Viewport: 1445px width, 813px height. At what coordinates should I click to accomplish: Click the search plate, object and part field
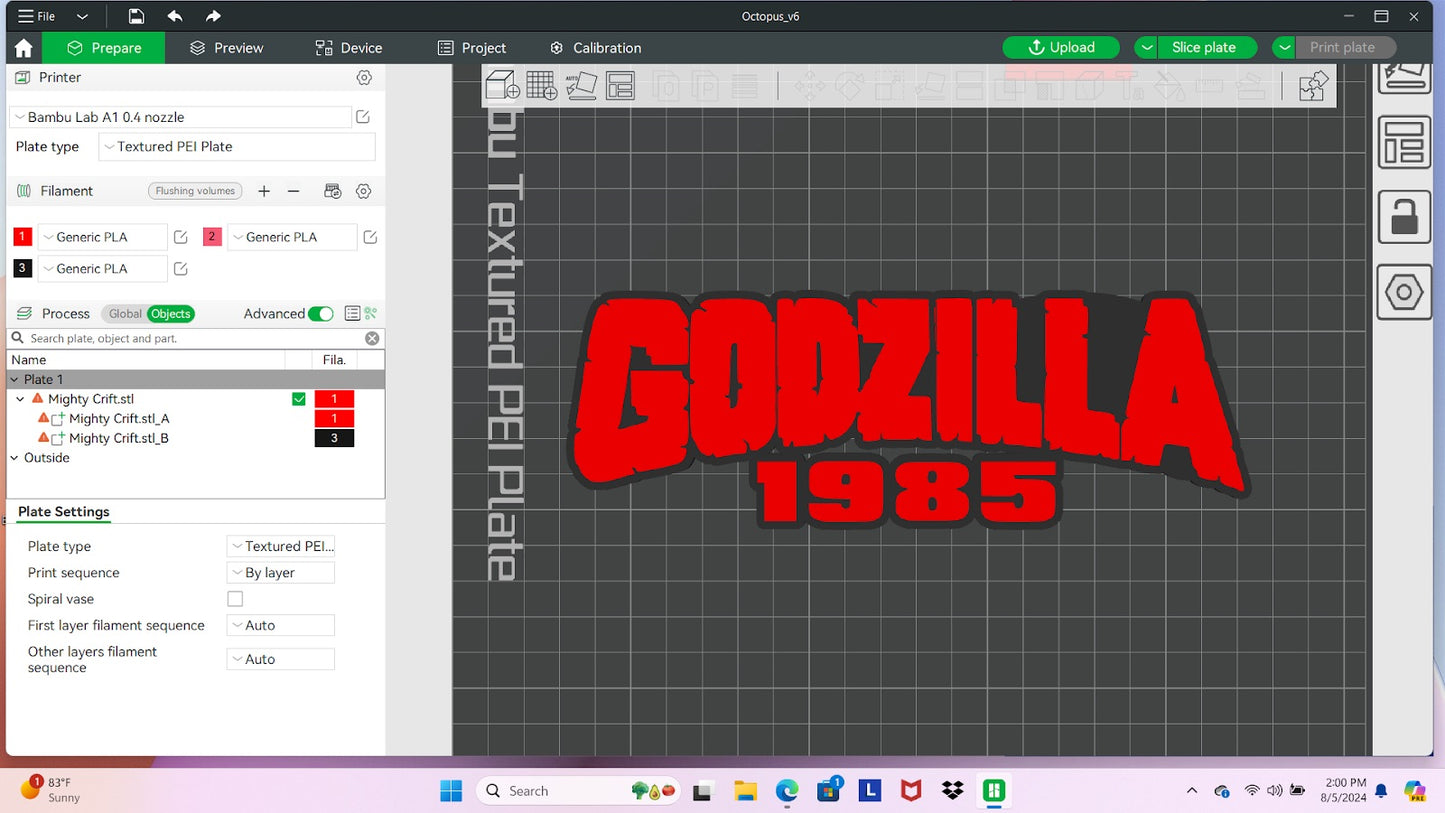click(195, 339)
